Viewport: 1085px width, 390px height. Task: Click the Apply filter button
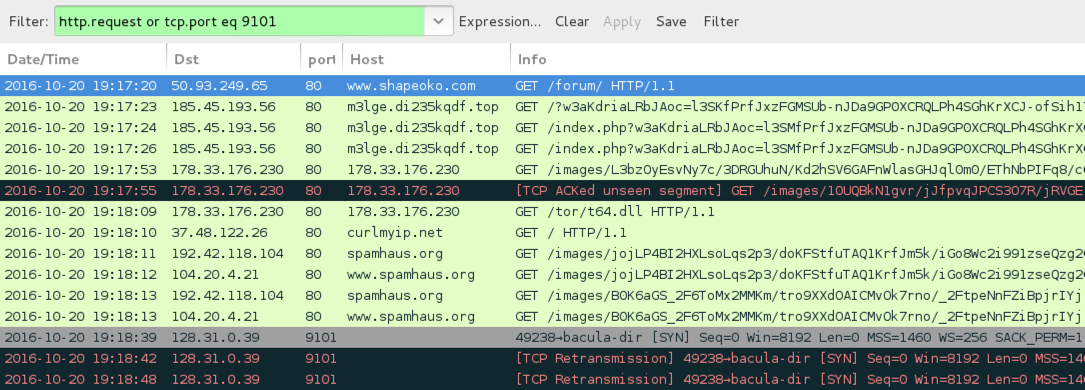click(621, 21)
